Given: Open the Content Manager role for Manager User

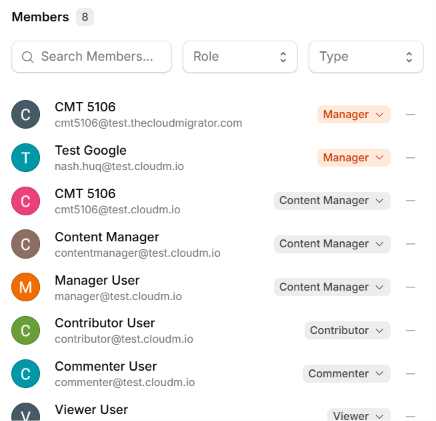Looking at the screenshot, I should click(x=332, y=287).
